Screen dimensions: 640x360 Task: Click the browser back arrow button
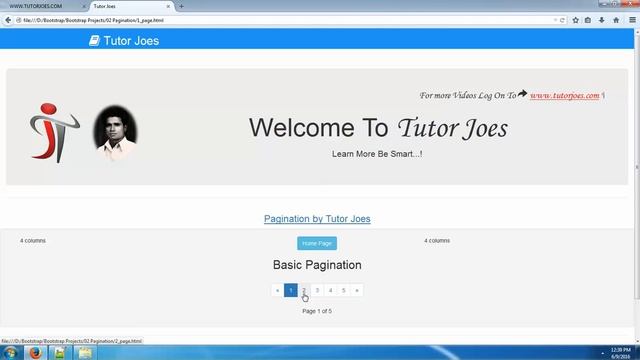[x=8, y=20]
